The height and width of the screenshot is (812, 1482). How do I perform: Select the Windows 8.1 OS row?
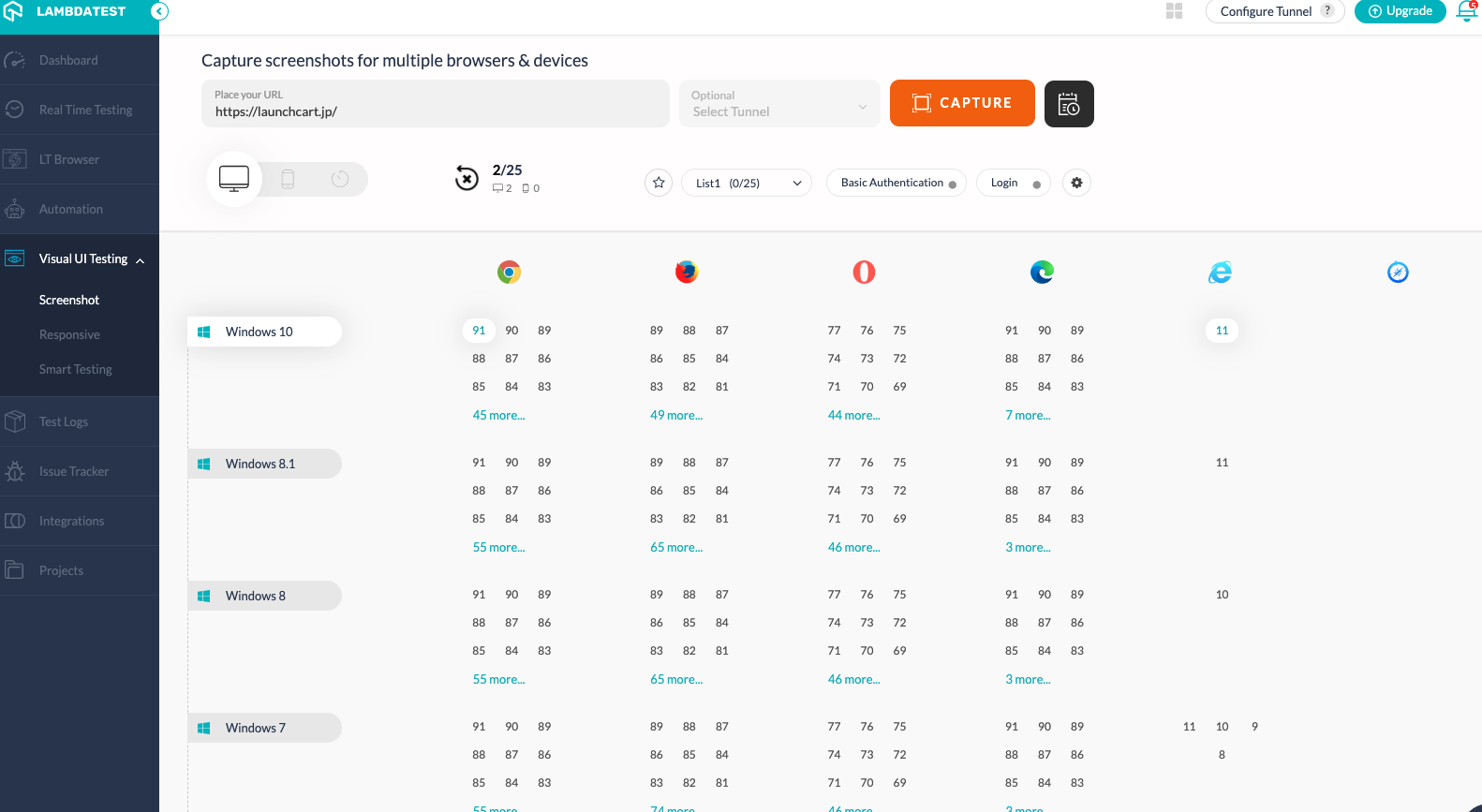tap(264, 464)
